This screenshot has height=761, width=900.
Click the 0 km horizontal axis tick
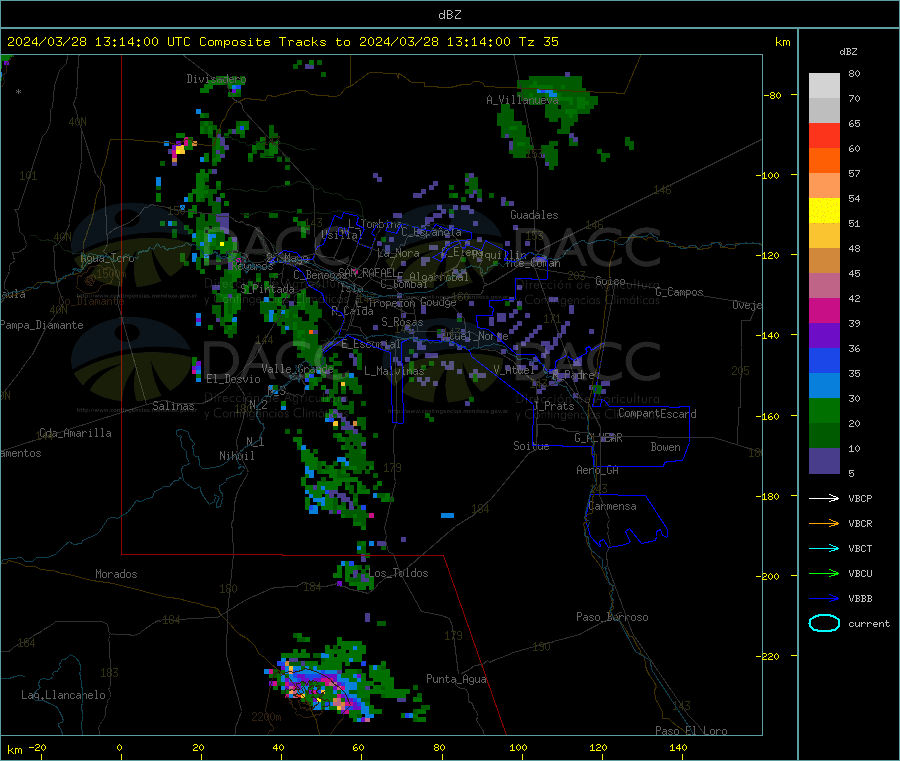click(x=119, y=747)
